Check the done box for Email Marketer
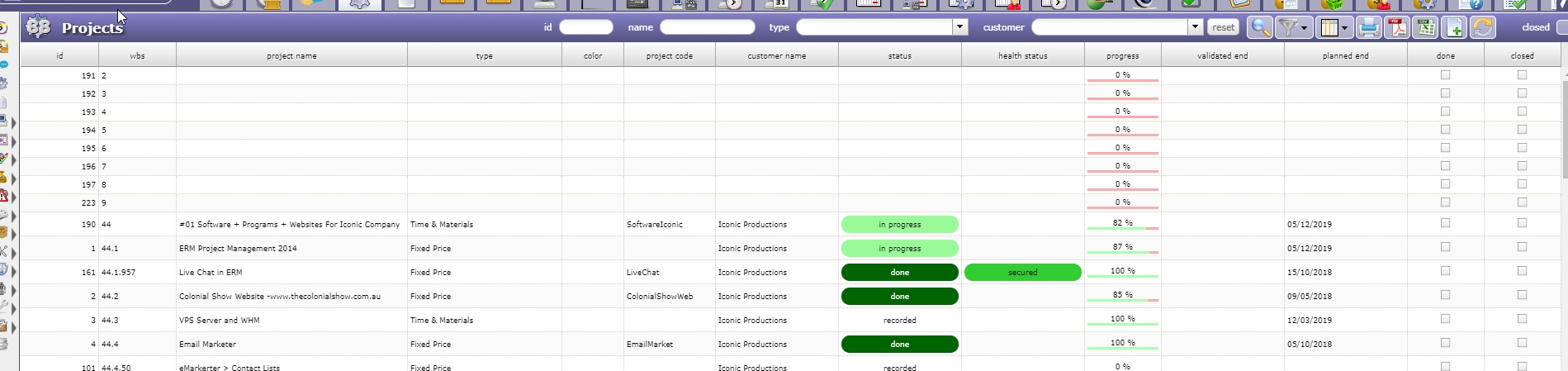 click(x=1445, y=343)
